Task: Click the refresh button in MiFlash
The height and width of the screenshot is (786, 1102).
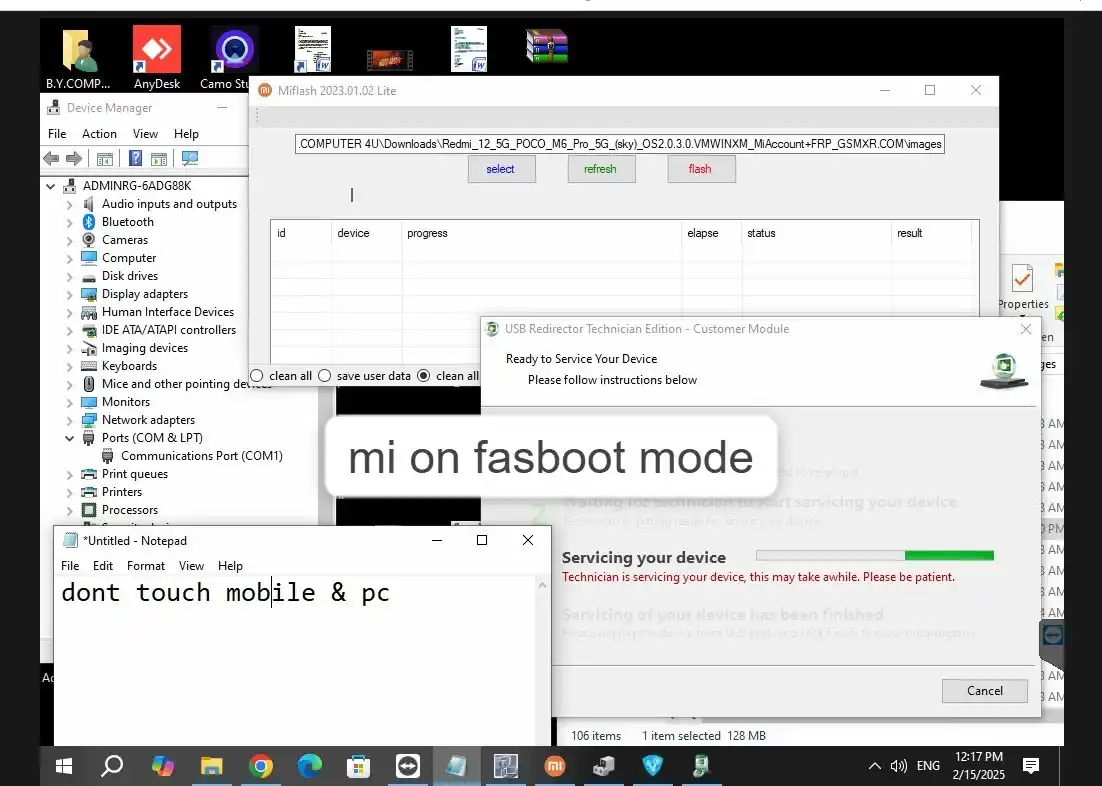Action: coord(602,169)
